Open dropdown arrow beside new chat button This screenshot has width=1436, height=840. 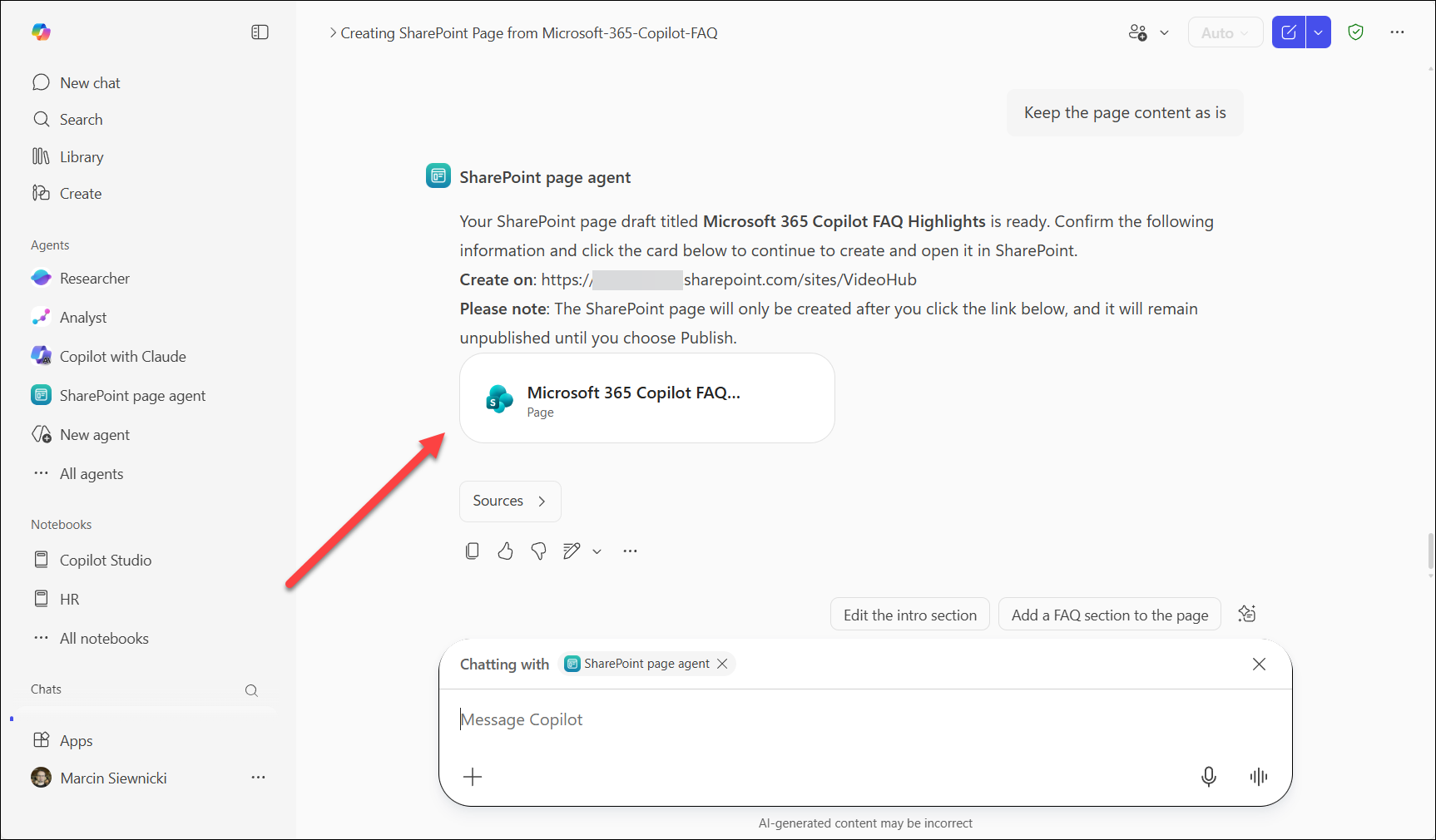(1318, 33)
